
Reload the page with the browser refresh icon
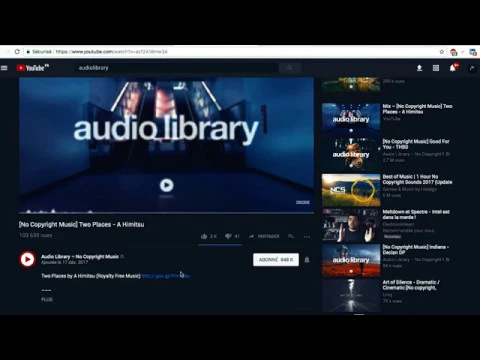[x=17, y=52]
